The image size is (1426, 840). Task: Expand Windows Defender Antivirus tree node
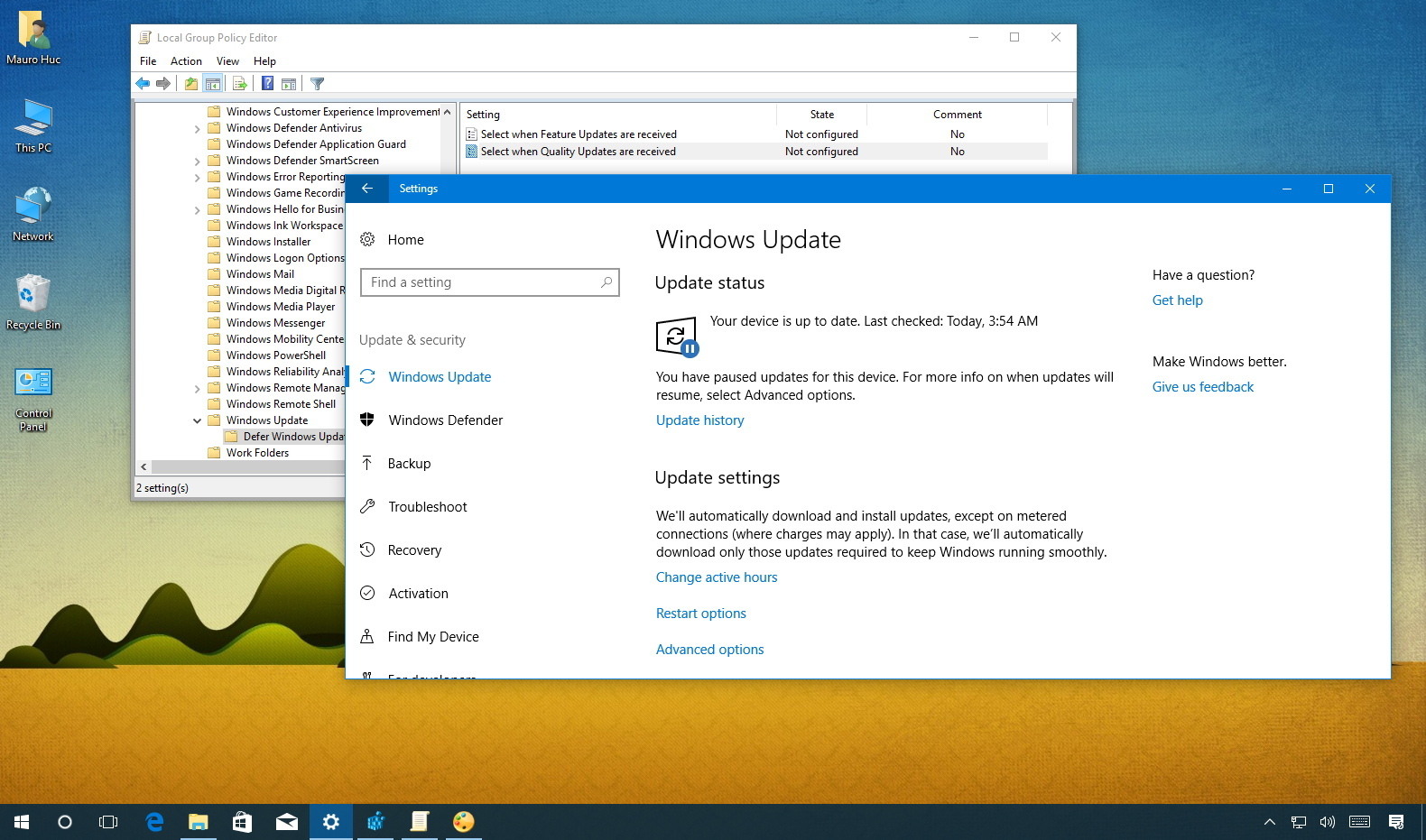pyautogui.click(x=198, y=129)
